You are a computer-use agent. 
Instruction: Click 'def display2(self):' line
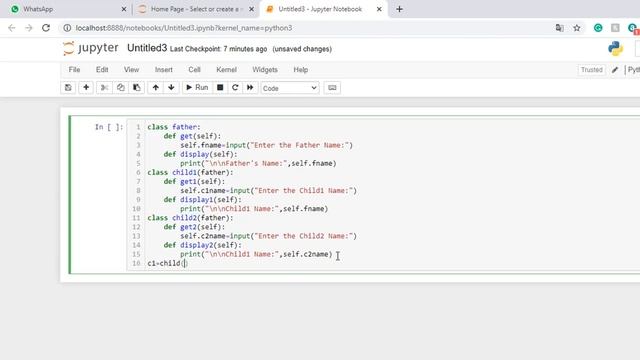202,245
